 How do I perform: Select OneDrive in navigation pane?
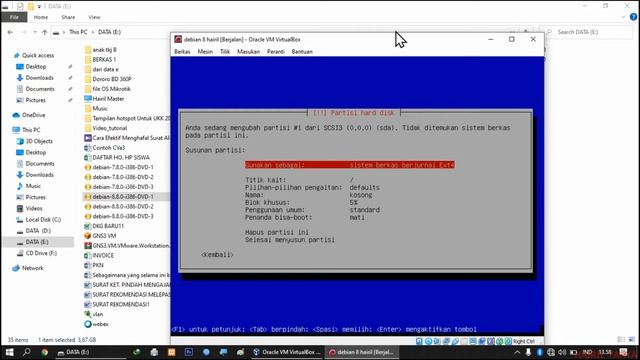(x=33, y=115)
